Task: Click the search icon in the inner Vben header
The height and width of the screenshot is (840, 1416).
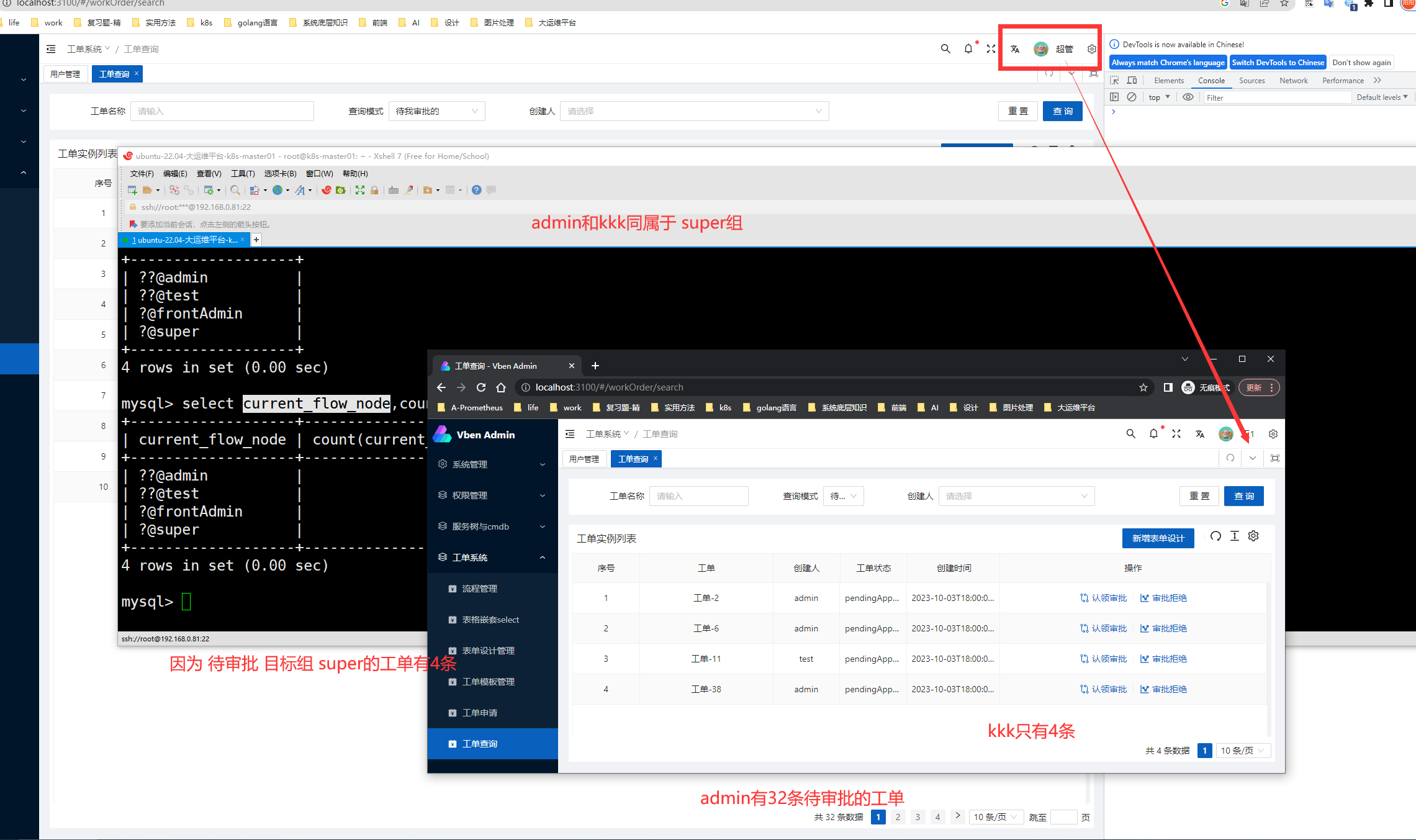Action: [x=1130, y=434]
